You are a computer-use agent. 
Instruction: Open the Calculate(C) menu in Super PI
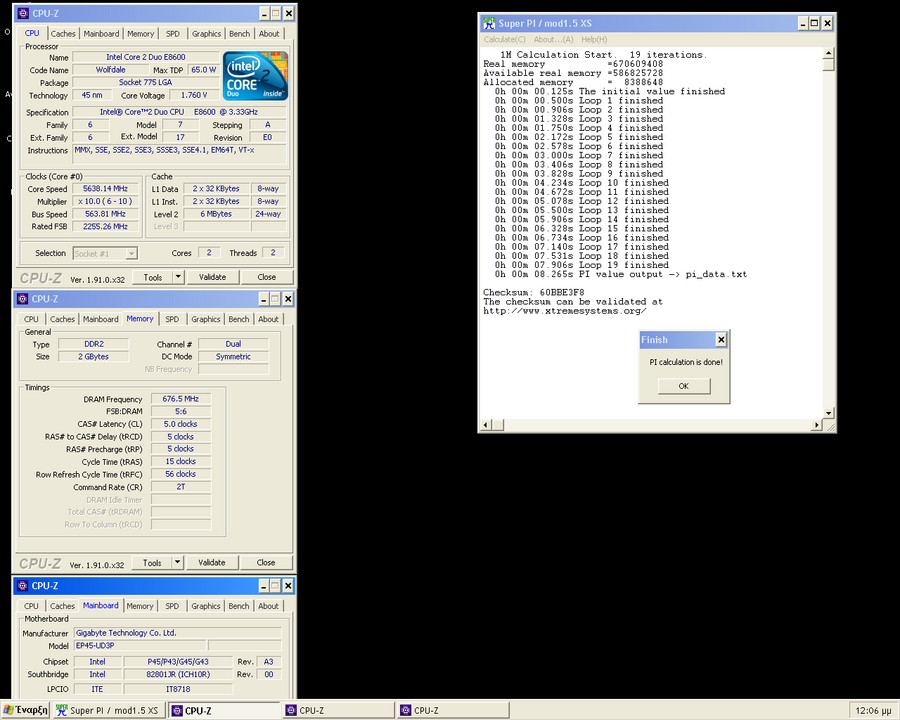[505, 40]
